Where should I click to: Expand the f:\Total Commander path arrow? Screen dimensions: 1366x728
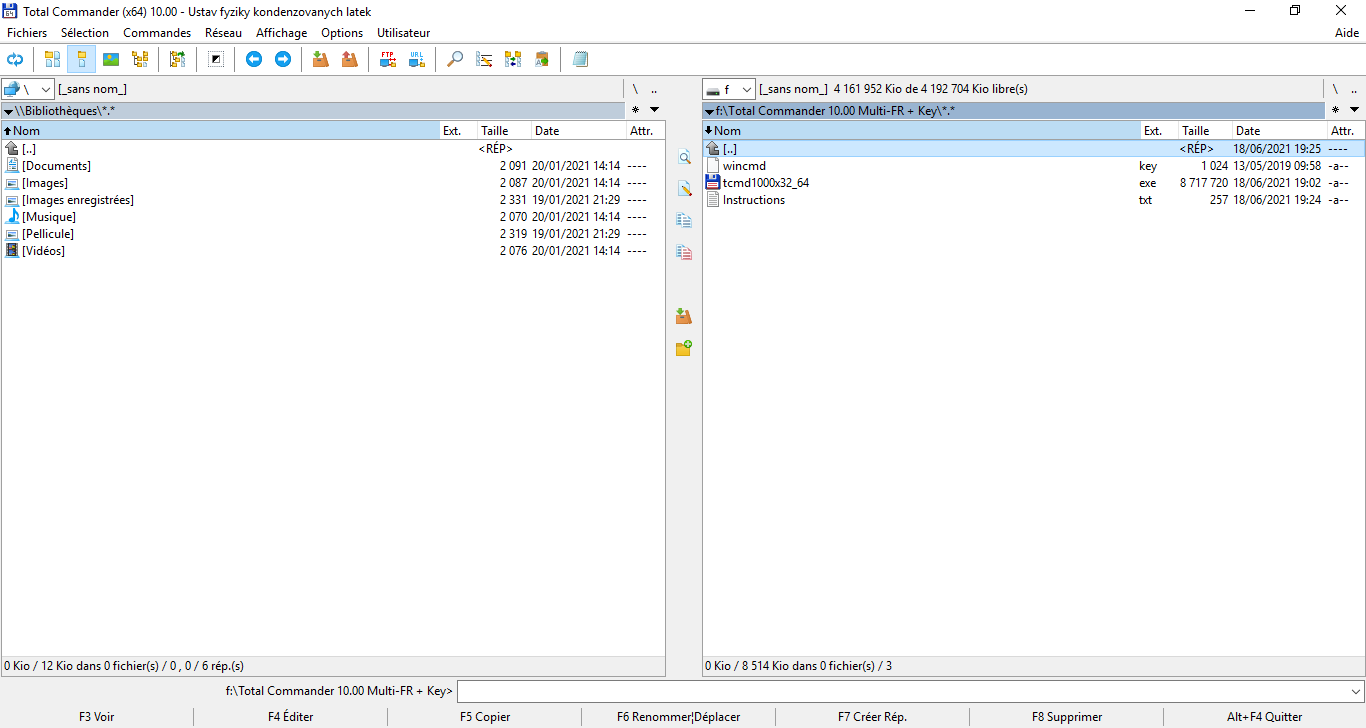709,111
